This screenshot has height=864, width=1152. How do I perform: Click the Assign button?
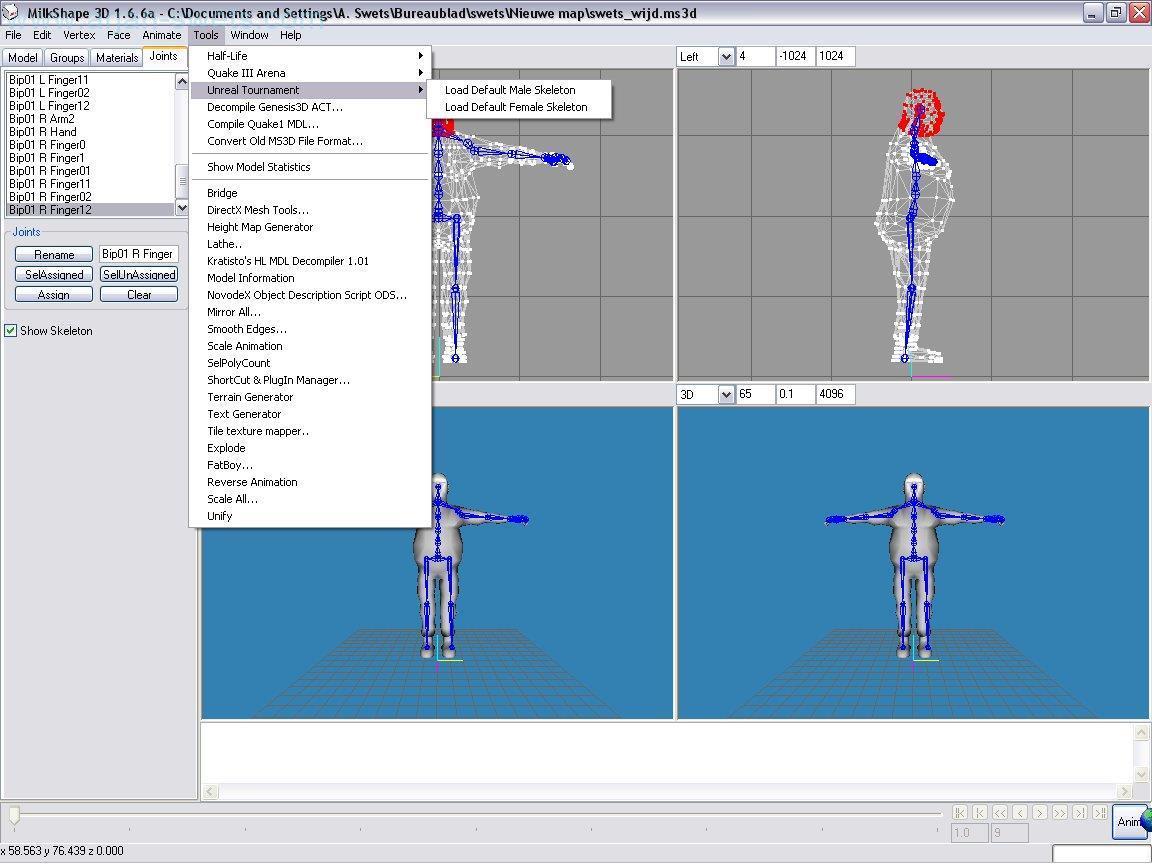click(x=54, y=294)
